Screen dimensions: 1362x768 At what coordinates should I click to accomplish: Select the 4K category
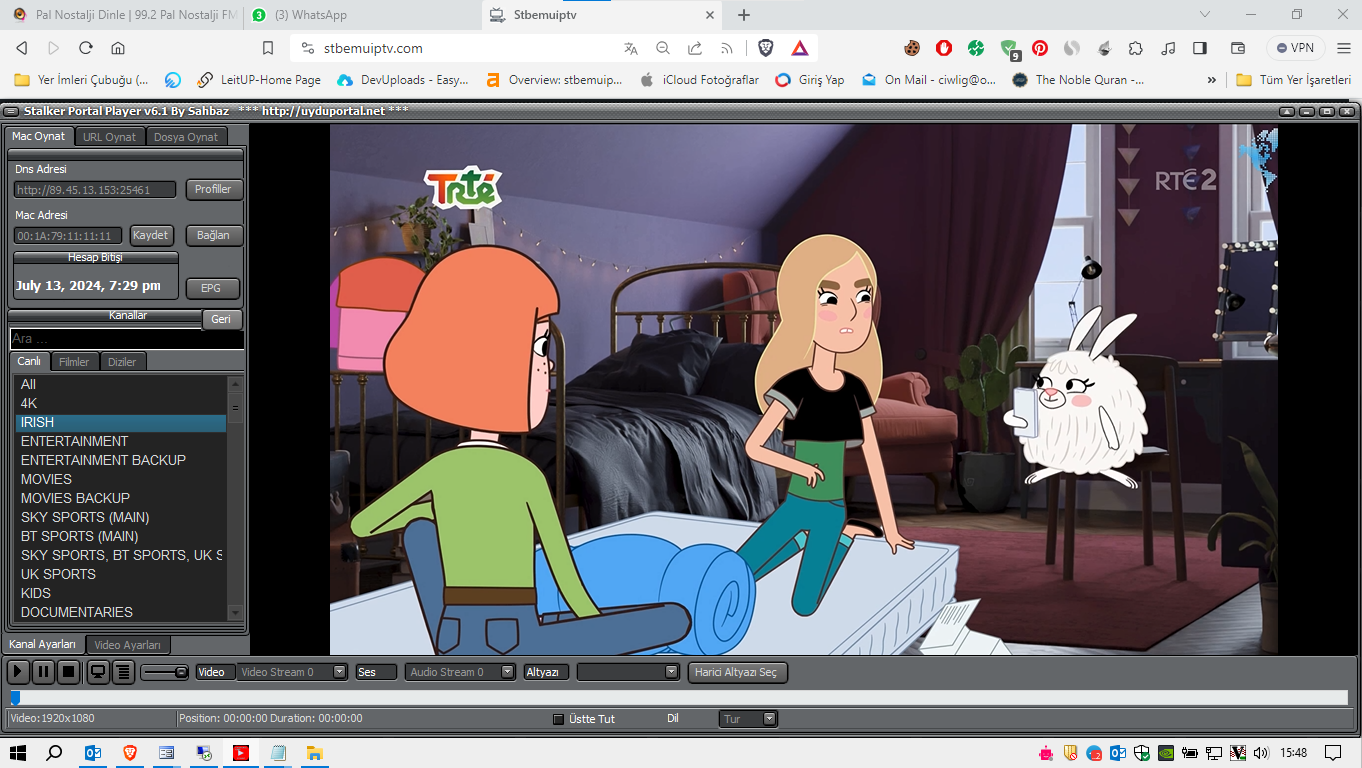tap(121, 403)
